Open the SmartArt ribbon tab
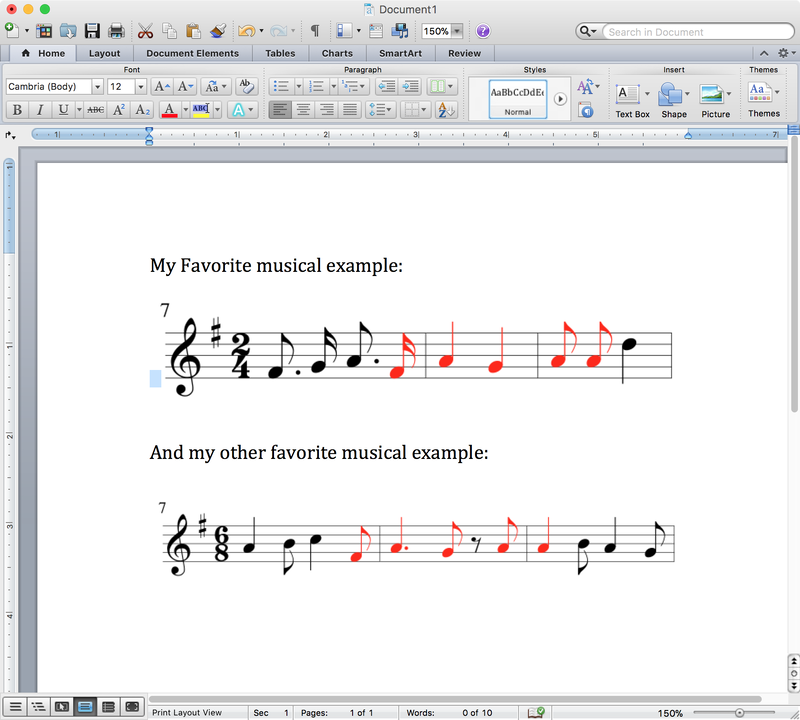Viewport: 800px width, 720px height. 399,53
